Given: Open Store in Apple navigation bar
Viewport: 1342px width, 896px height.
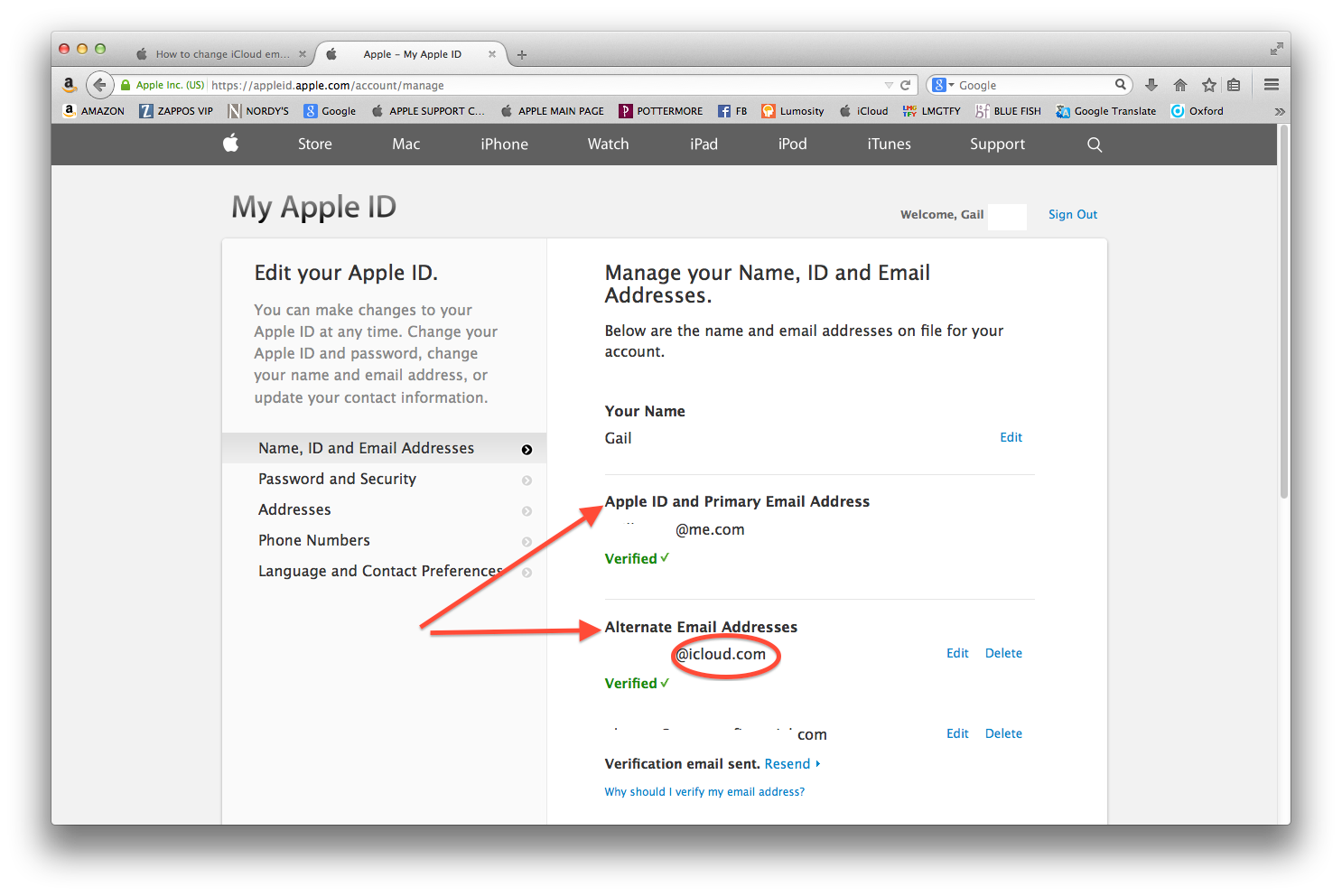Looking at the screenshot, I should pos(315,144).
